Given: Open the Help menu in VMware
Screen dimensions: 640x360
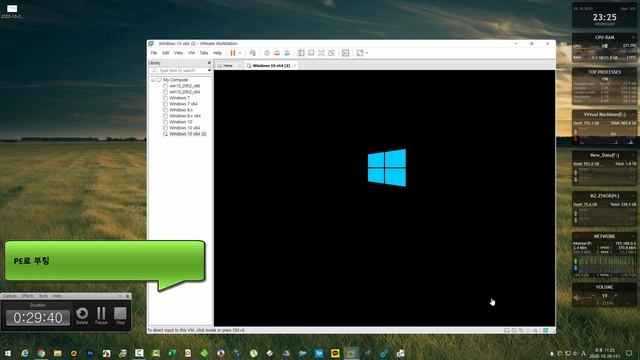Looking at the screenshot, I should (217, 53).
